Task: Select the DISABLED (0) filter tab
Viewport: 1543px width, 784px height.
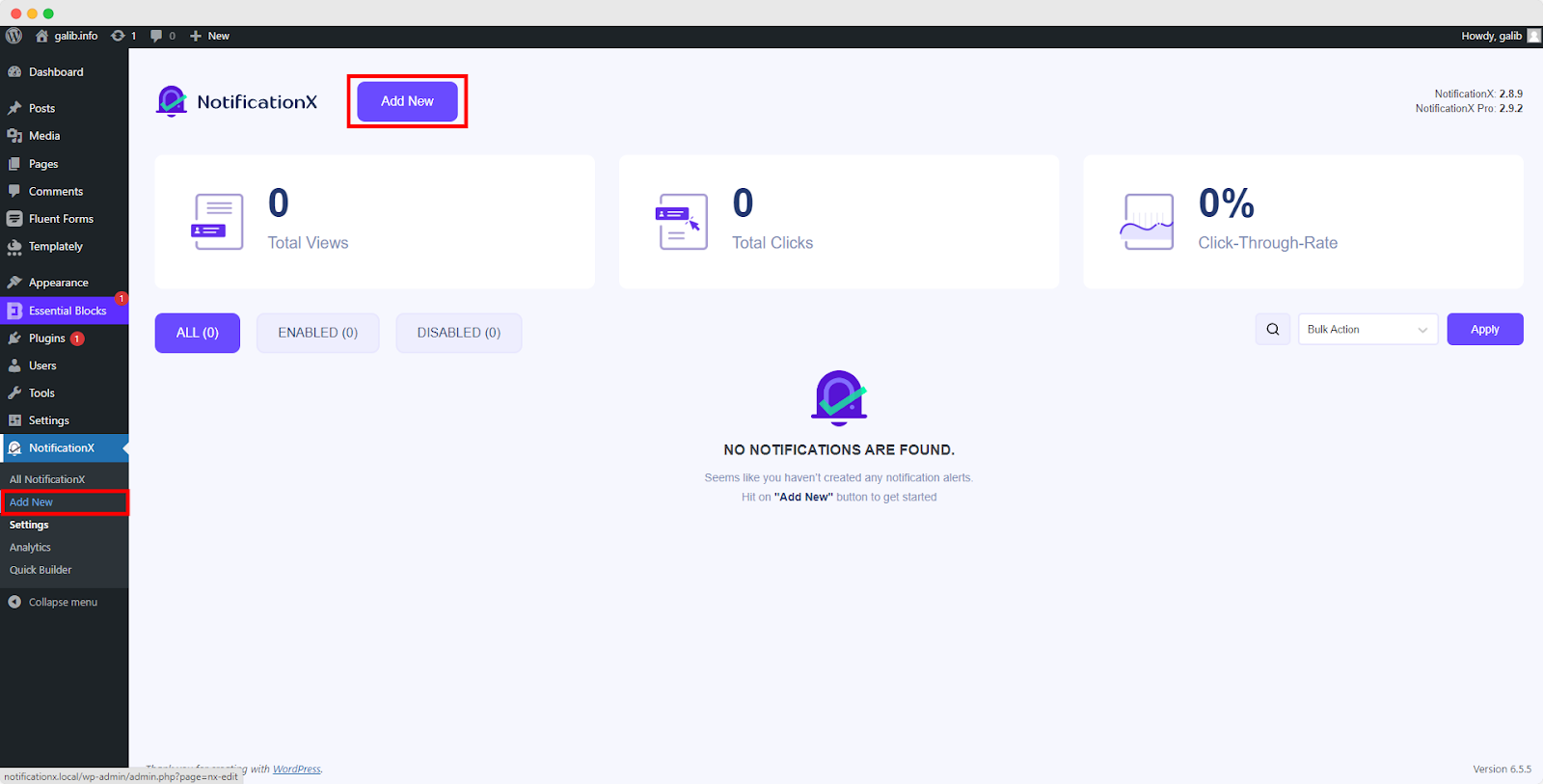Action: point(459,333)
